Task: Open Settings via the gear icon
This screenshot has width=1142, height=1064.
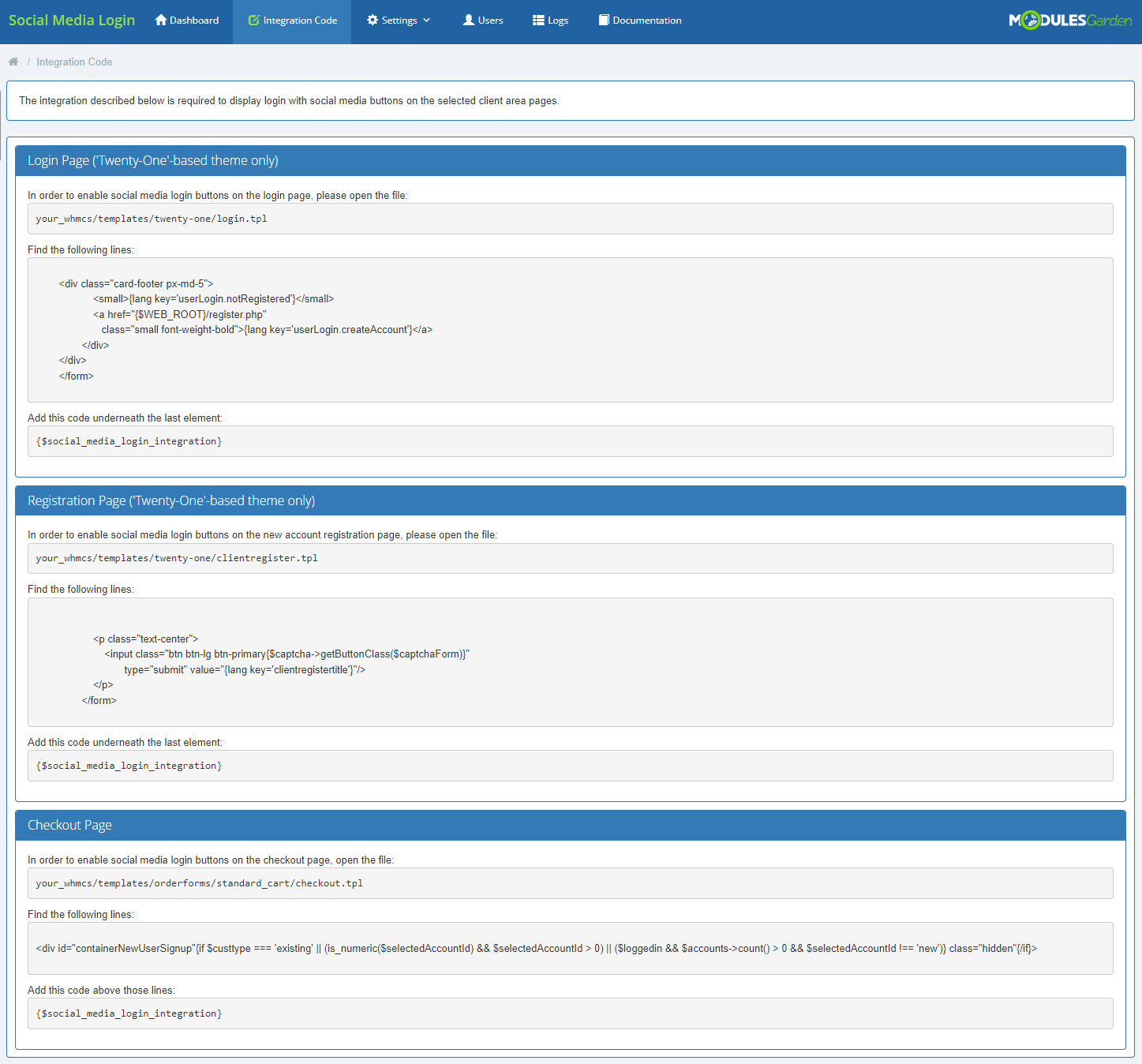Action: [x=372, y=20]
